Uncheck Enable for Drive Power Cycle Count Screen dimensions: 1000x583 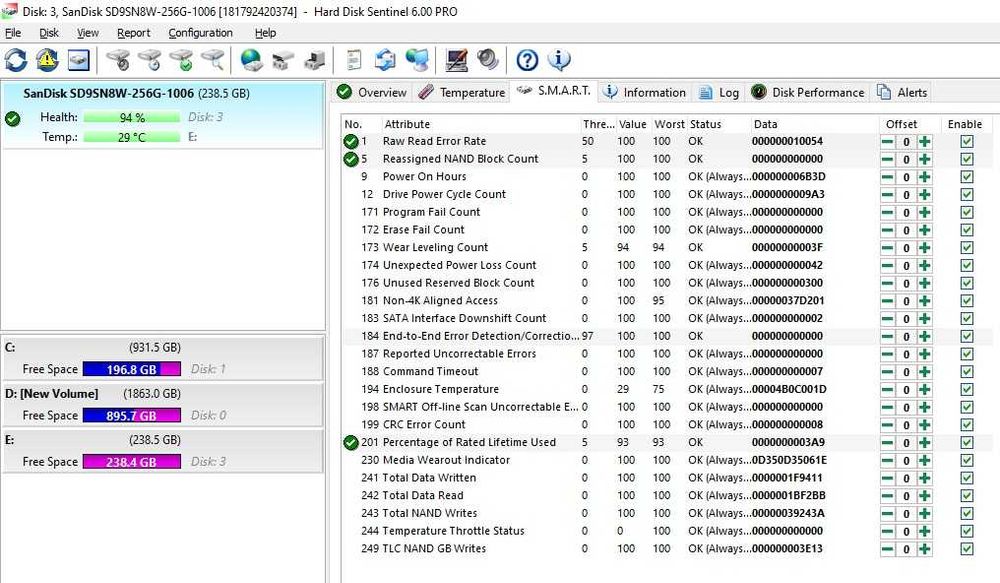967,195
